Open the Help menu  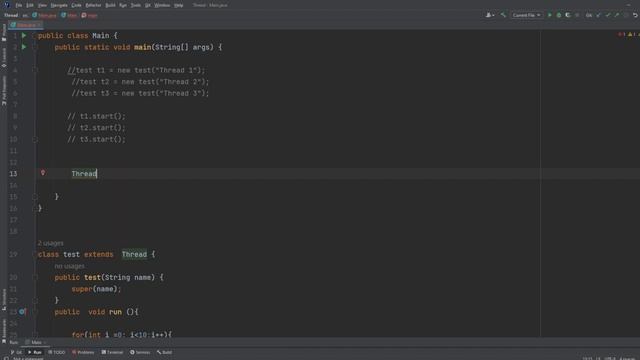[178, 5]
